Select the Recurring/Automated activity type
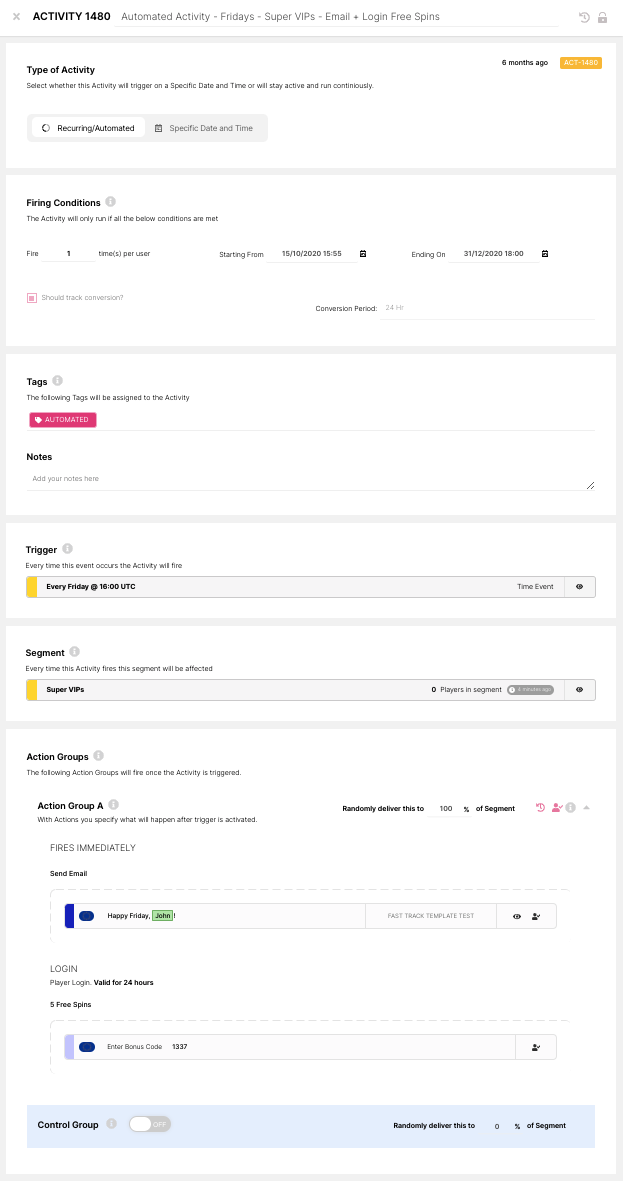Viewport: 623px width, 1181px height. (88, 128)
